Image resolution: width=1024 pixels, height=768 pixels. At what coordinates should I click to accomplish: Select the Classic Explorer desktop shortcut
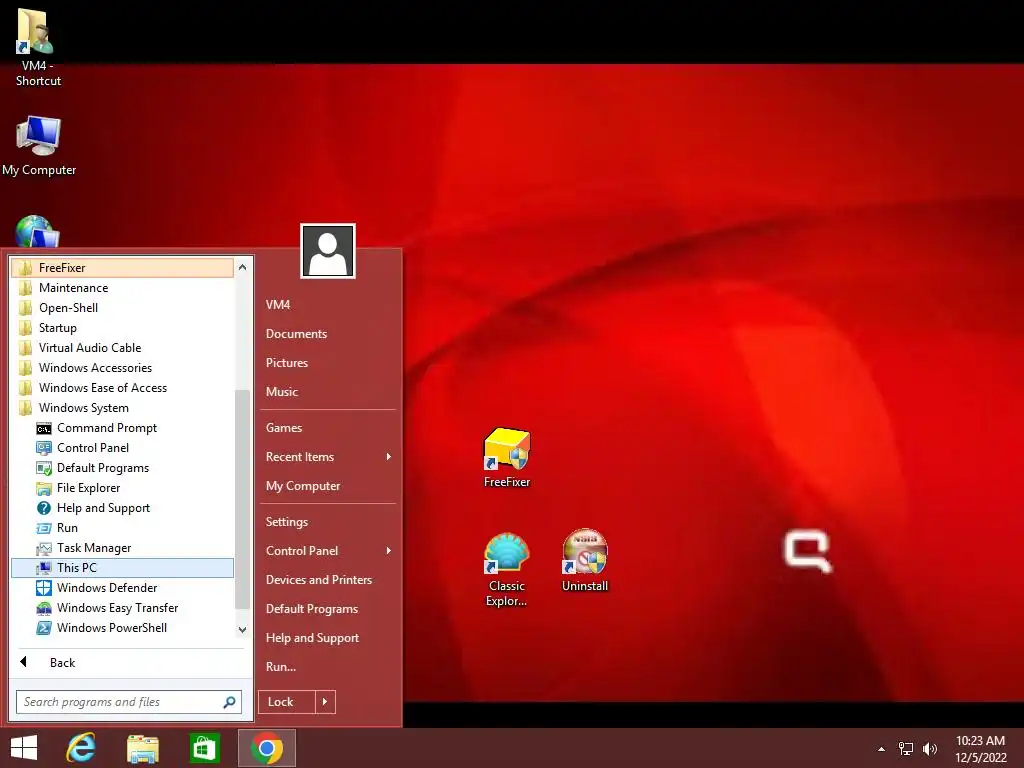point(507,570)
